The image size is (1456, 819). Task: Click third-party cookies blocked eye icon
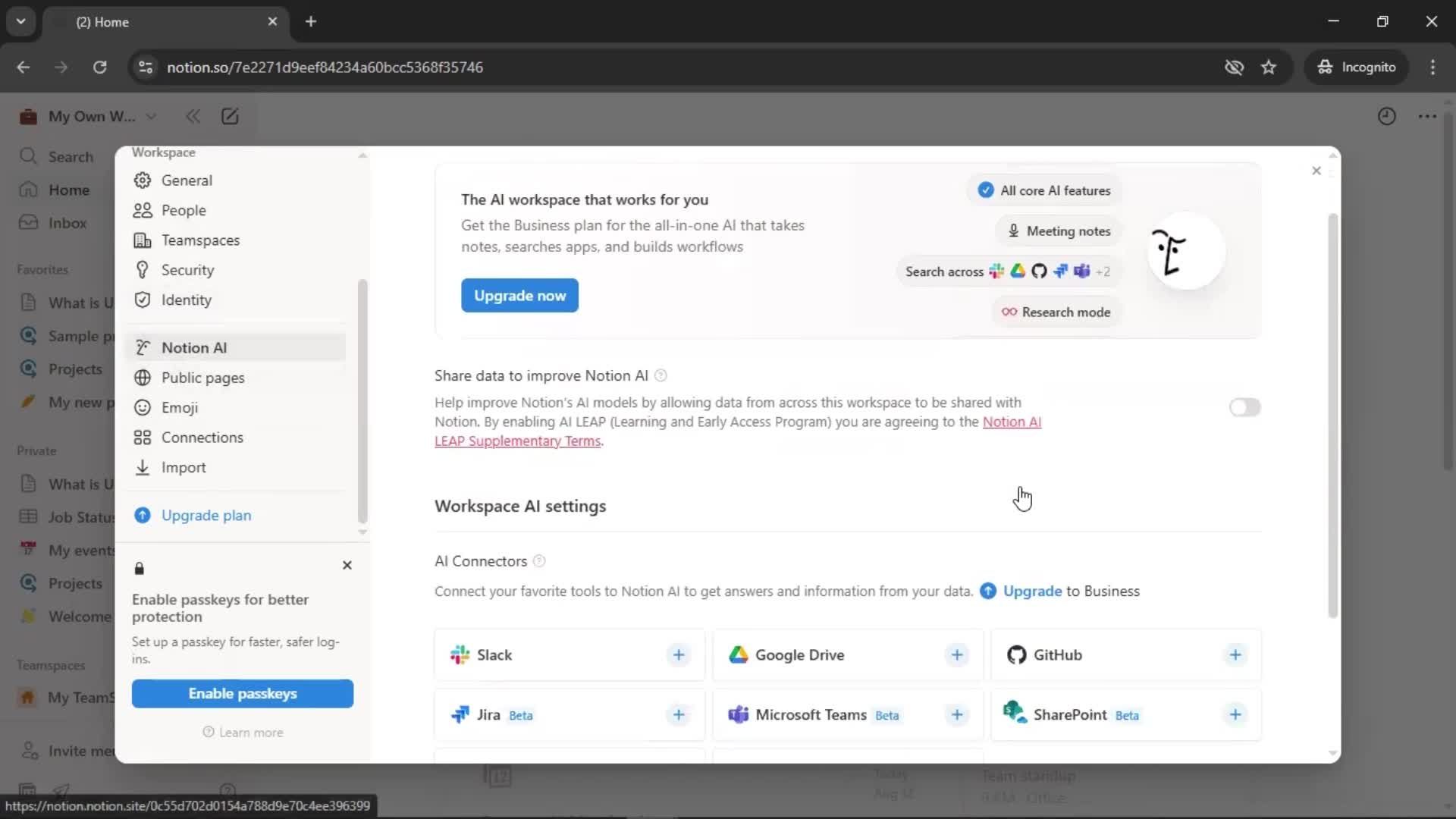pos(1234,67)
